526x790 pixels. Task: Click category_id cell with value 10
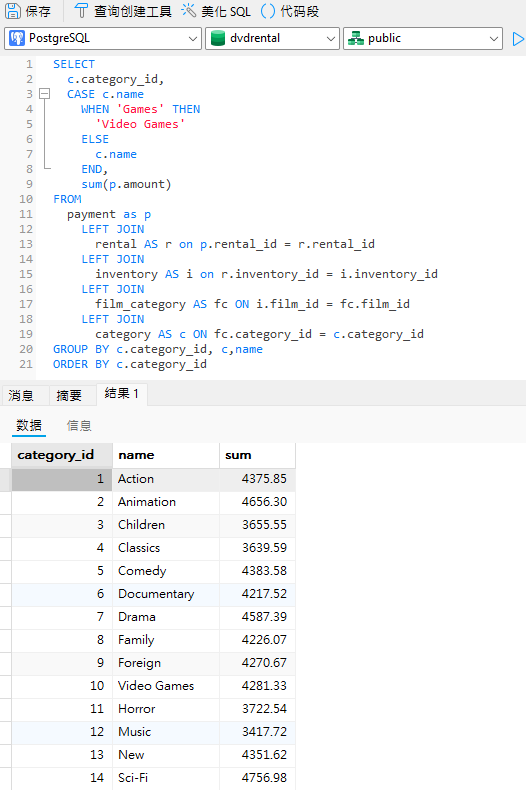point(62,686)
